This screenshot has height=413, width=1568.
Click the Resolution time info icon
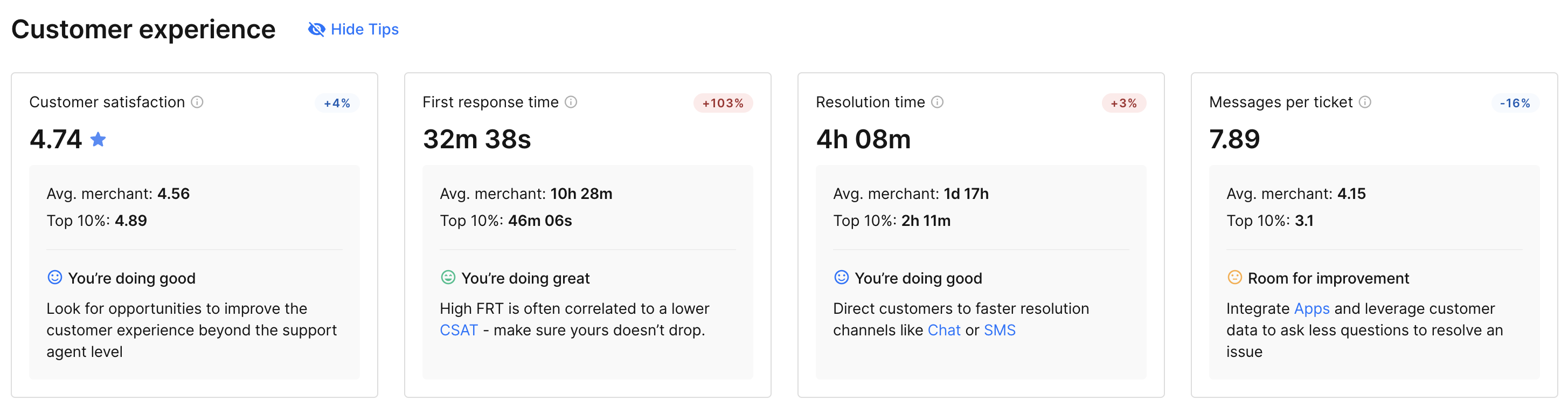(938, 102)
